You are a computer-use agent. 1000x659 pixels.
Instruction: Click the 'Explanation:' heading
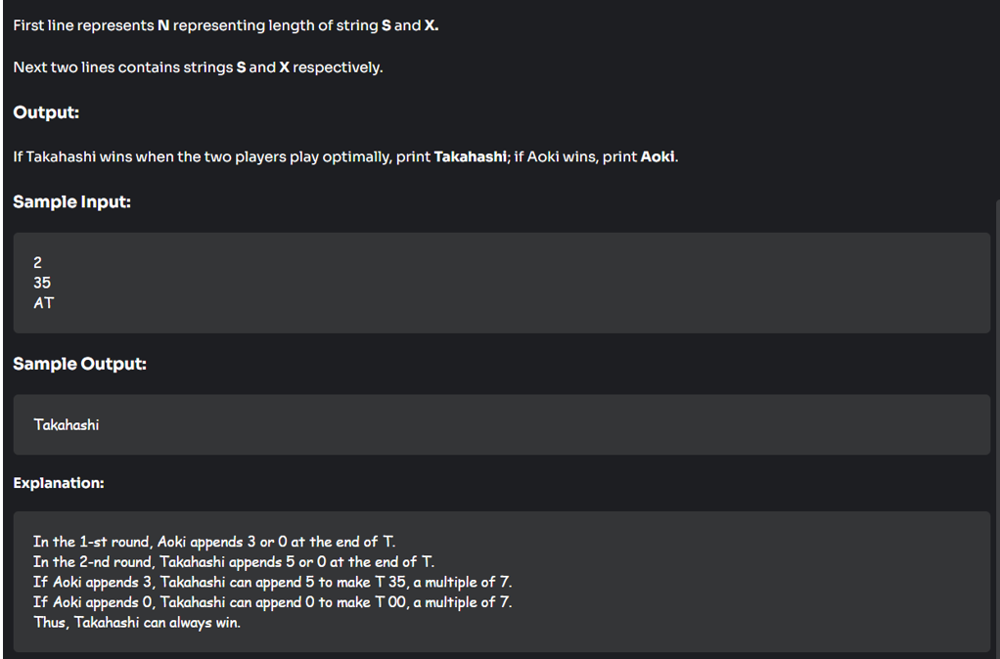[x=59, y=483]
